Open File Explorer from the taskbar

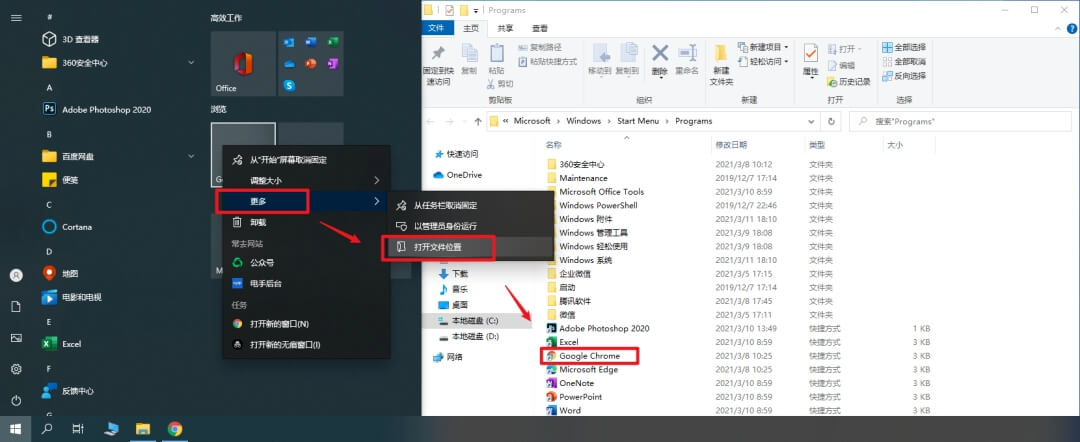(x=143, y=429)
